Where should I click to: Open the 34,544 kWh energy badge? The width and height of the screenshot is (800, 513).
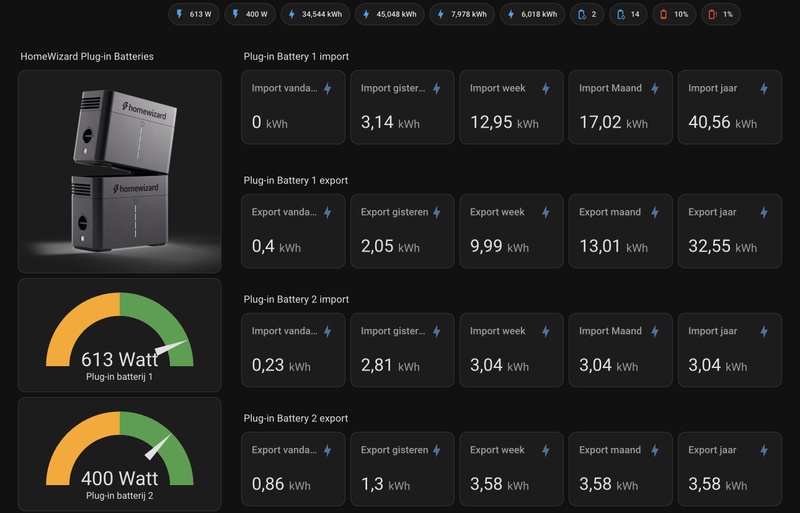[315, 14]
